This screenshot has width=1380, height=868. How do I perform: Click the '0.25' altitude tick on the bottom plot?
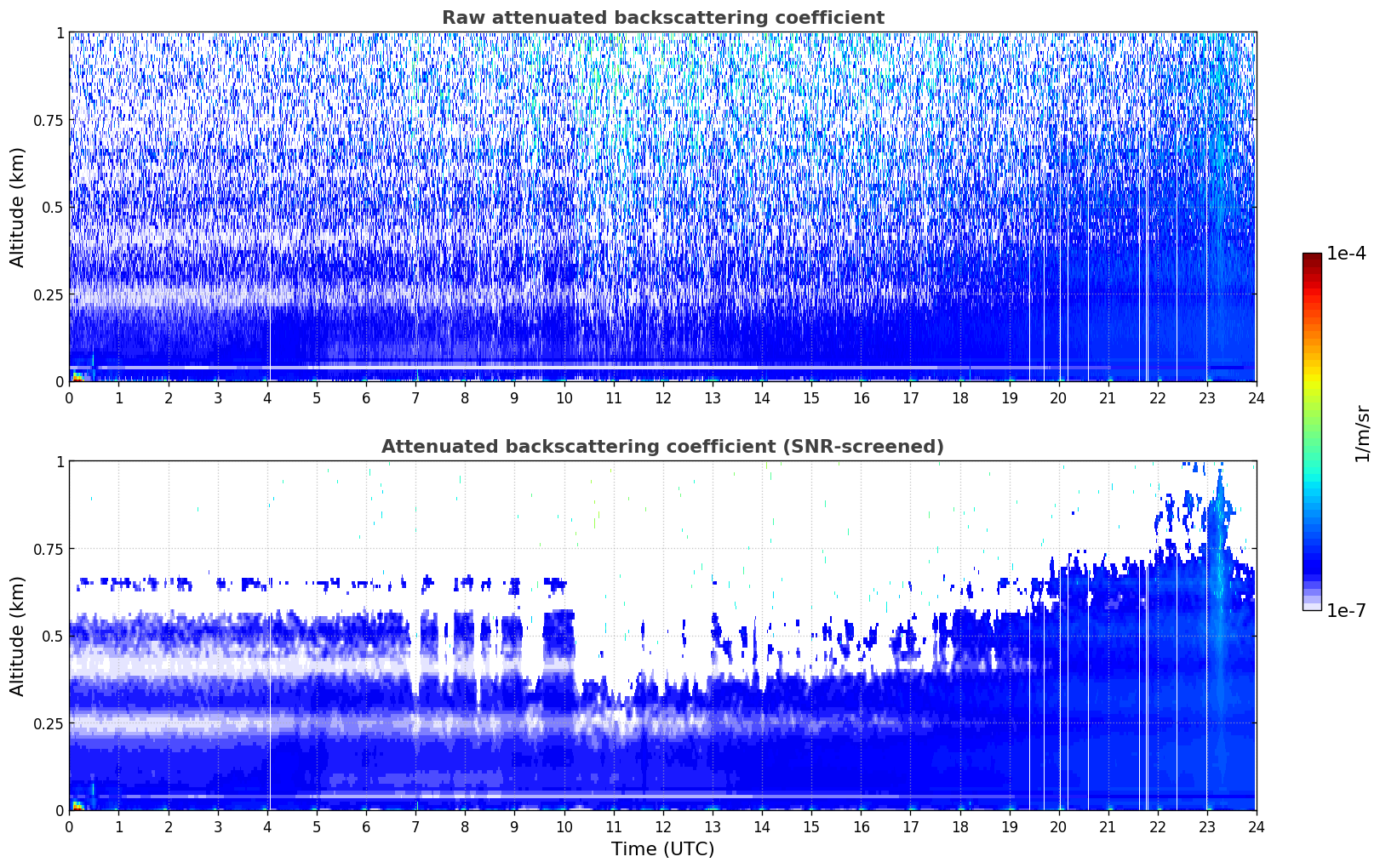coord(49,723)
